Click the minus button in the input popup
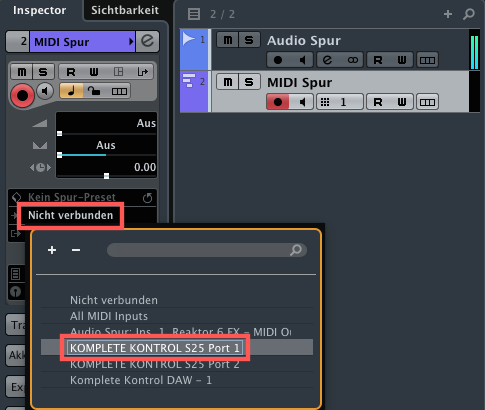485x410 pixels. pyautogui.click(x=76, y=250)
